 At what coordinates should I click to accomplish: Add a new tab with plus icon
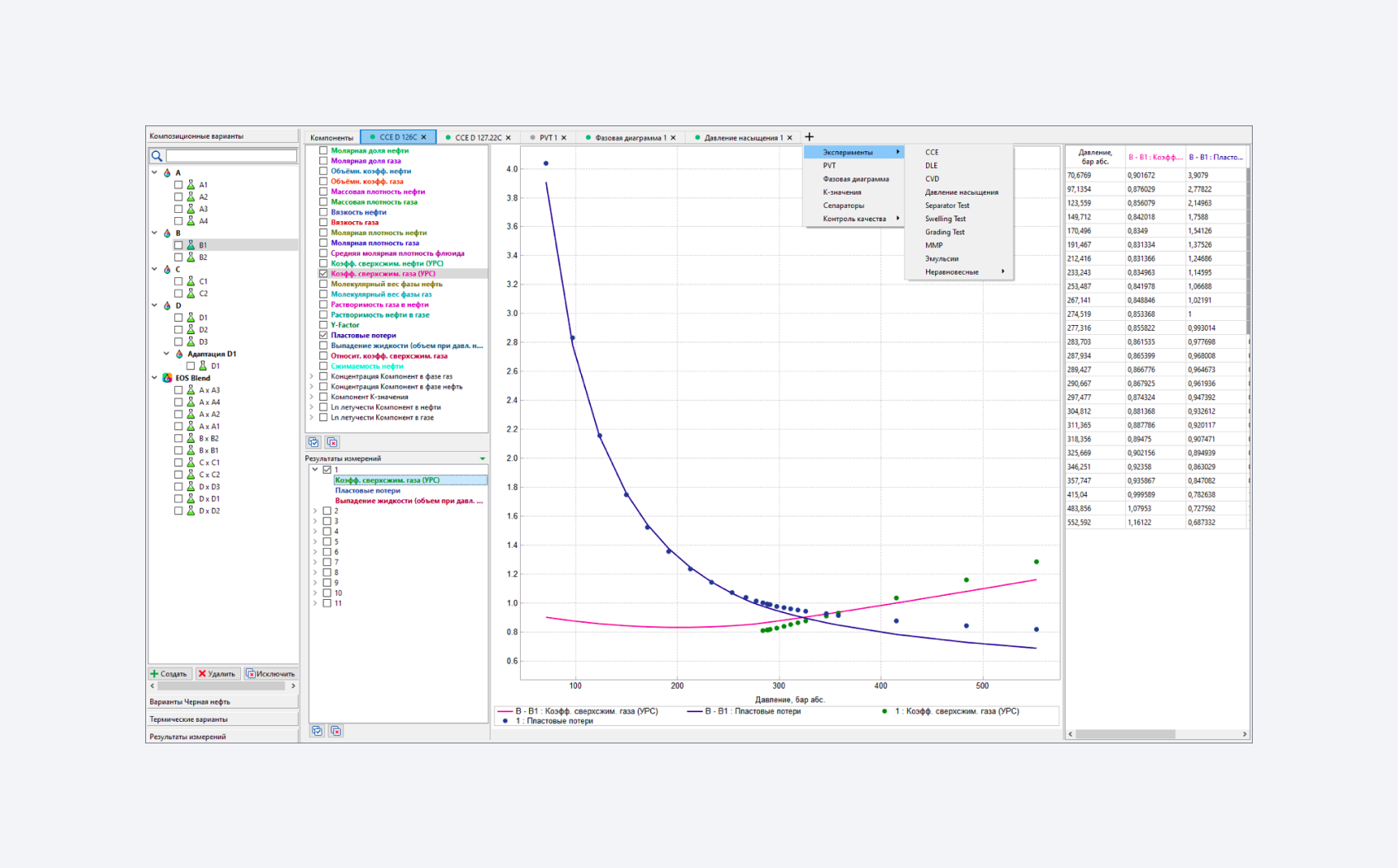click(x=809, y=137)
